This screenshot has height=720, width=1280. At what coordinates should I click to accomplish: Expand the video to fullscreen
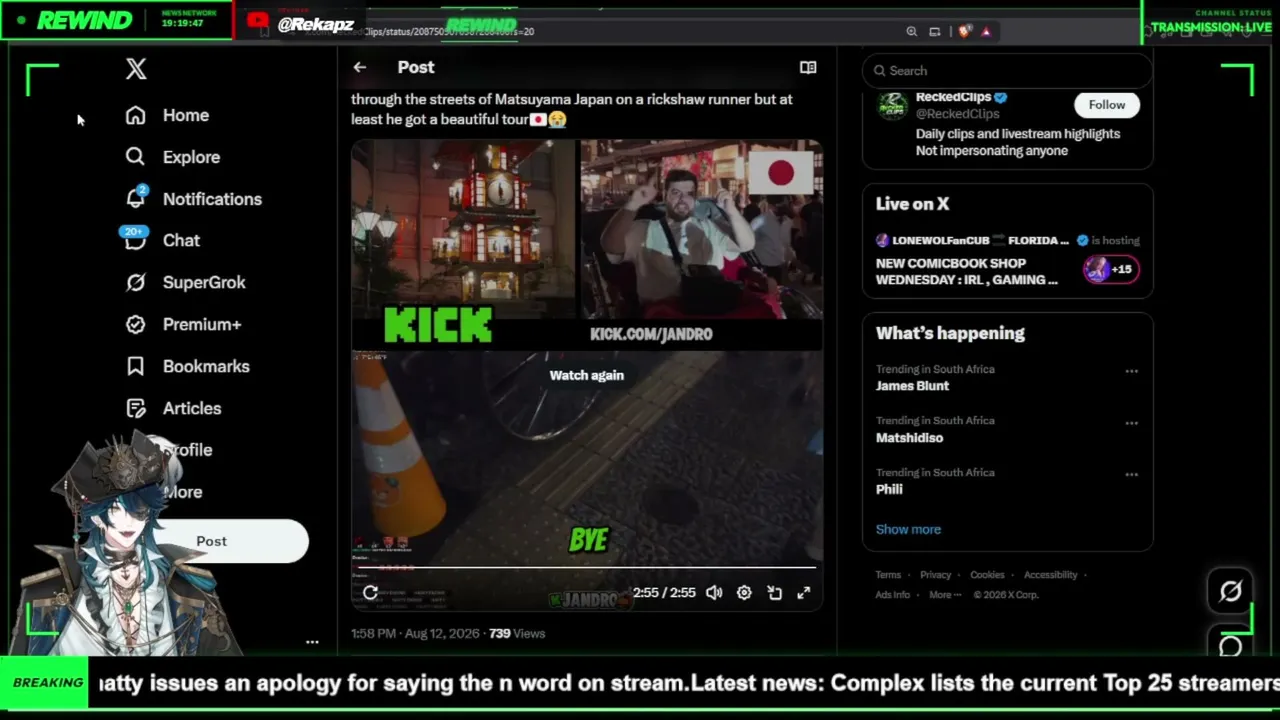tap(804, 593)
